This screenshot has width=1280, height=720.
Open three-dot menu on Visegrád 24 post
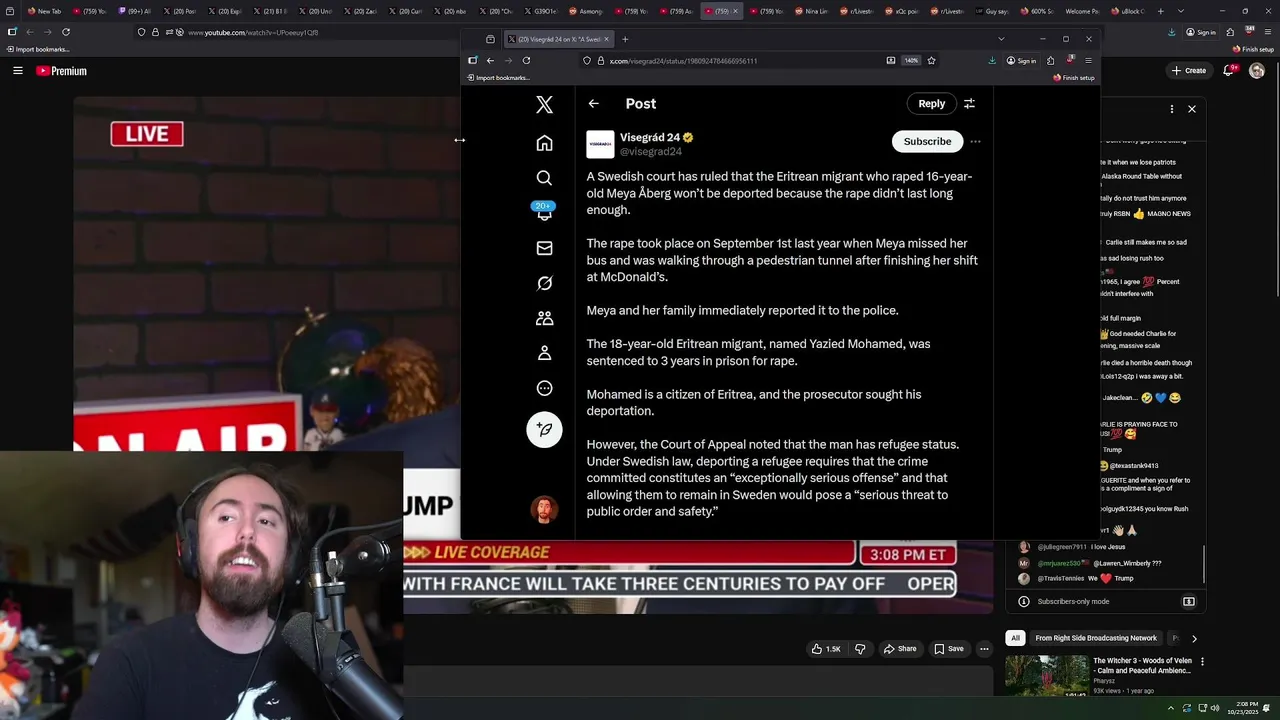pos(975,142)
